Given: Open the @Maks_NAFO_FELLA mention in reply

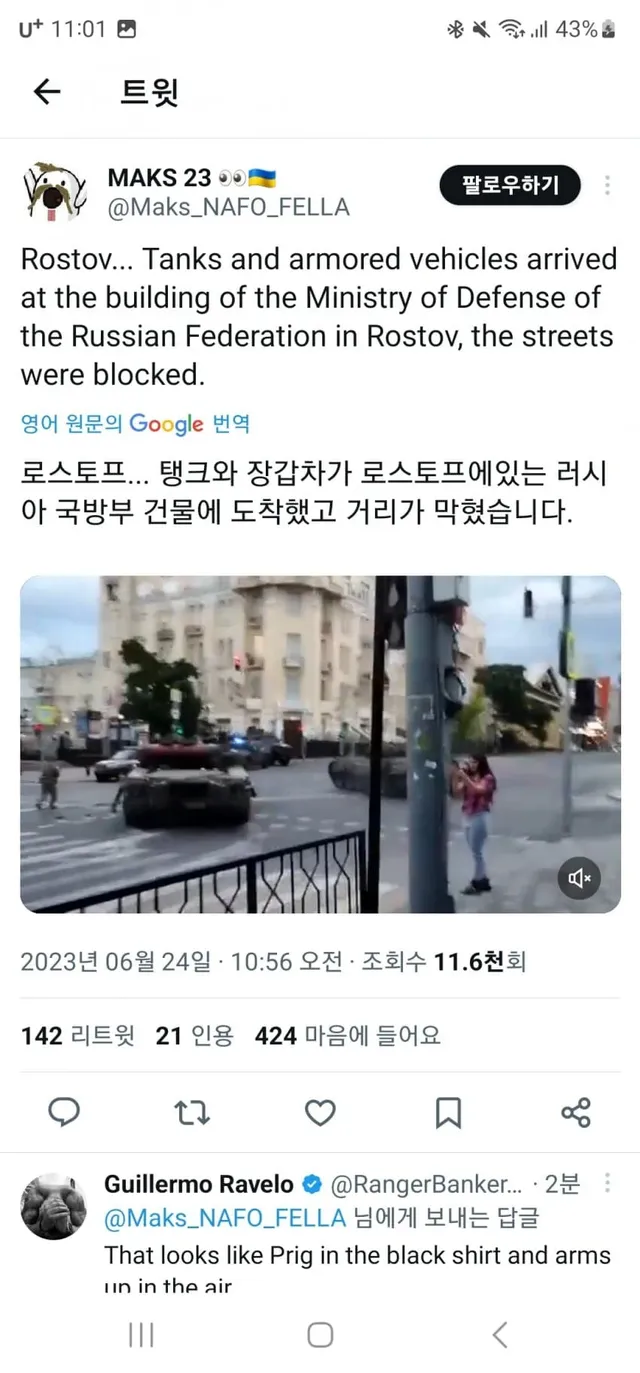Looking at the screenshot, I should click(223, 1218).
